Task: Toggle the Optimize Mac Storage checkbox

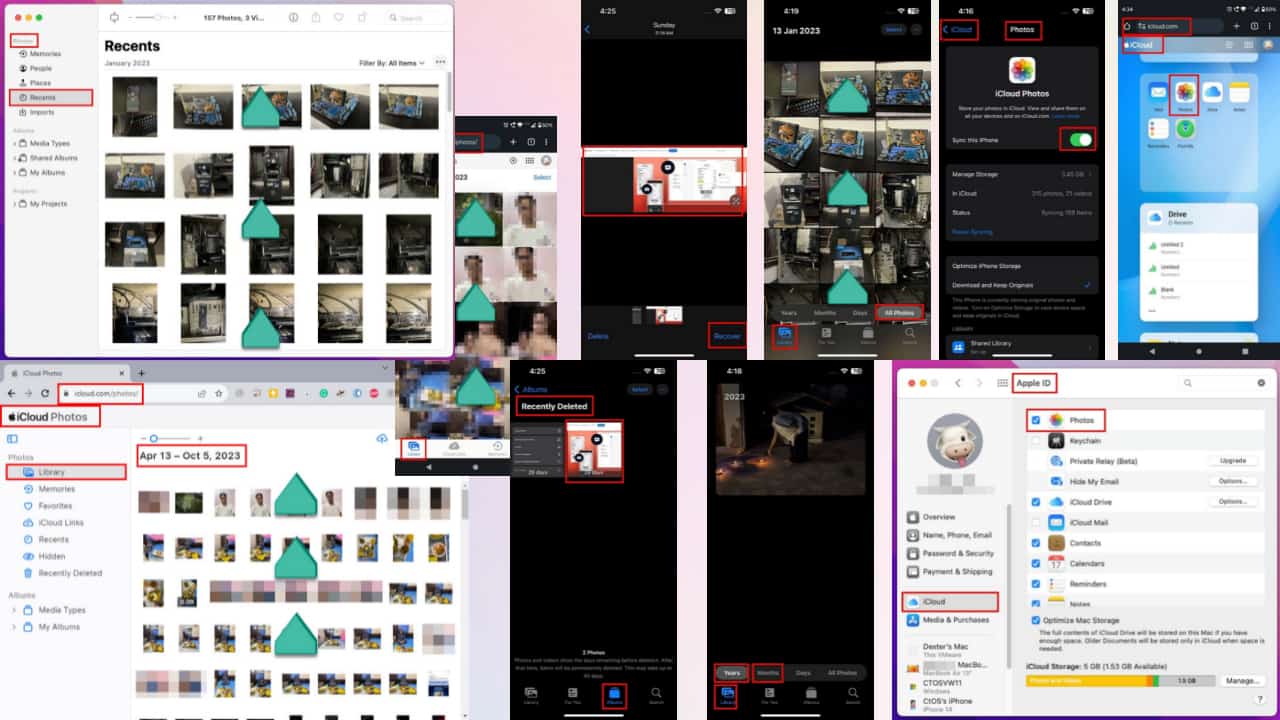Action: pos(1035,620)
